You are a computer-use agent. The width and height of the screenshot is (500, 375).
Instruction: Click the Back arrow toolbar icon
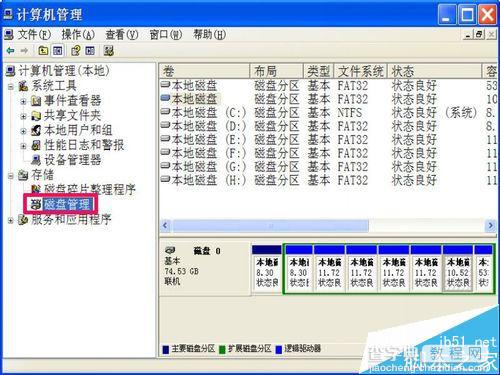pos(11,51)
